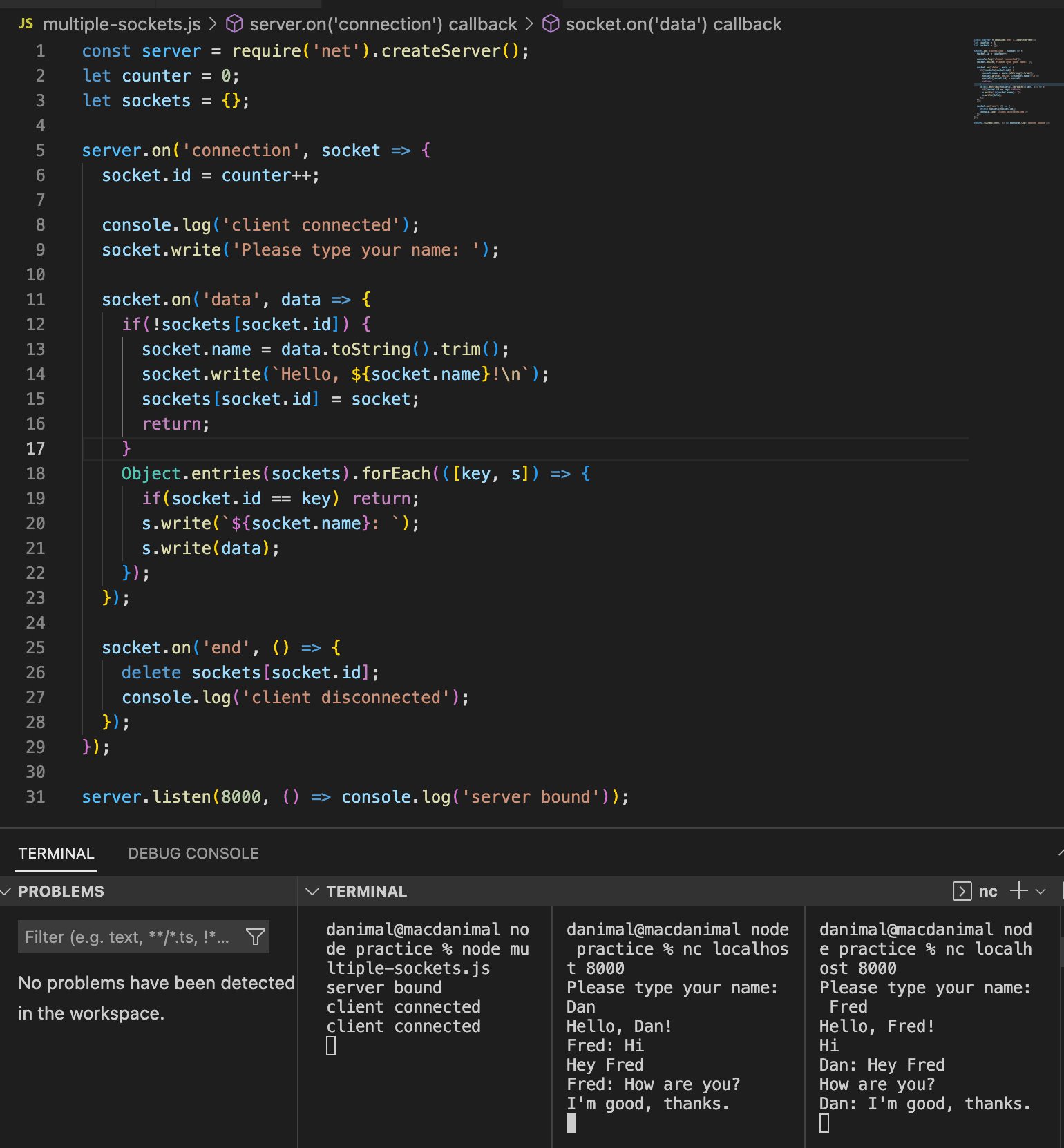The width and height of the screenshot is (1064, 1148).
Task: Switch to the TERMINAL panel tab
Action: pyautogui.click(x=56, y=853)
